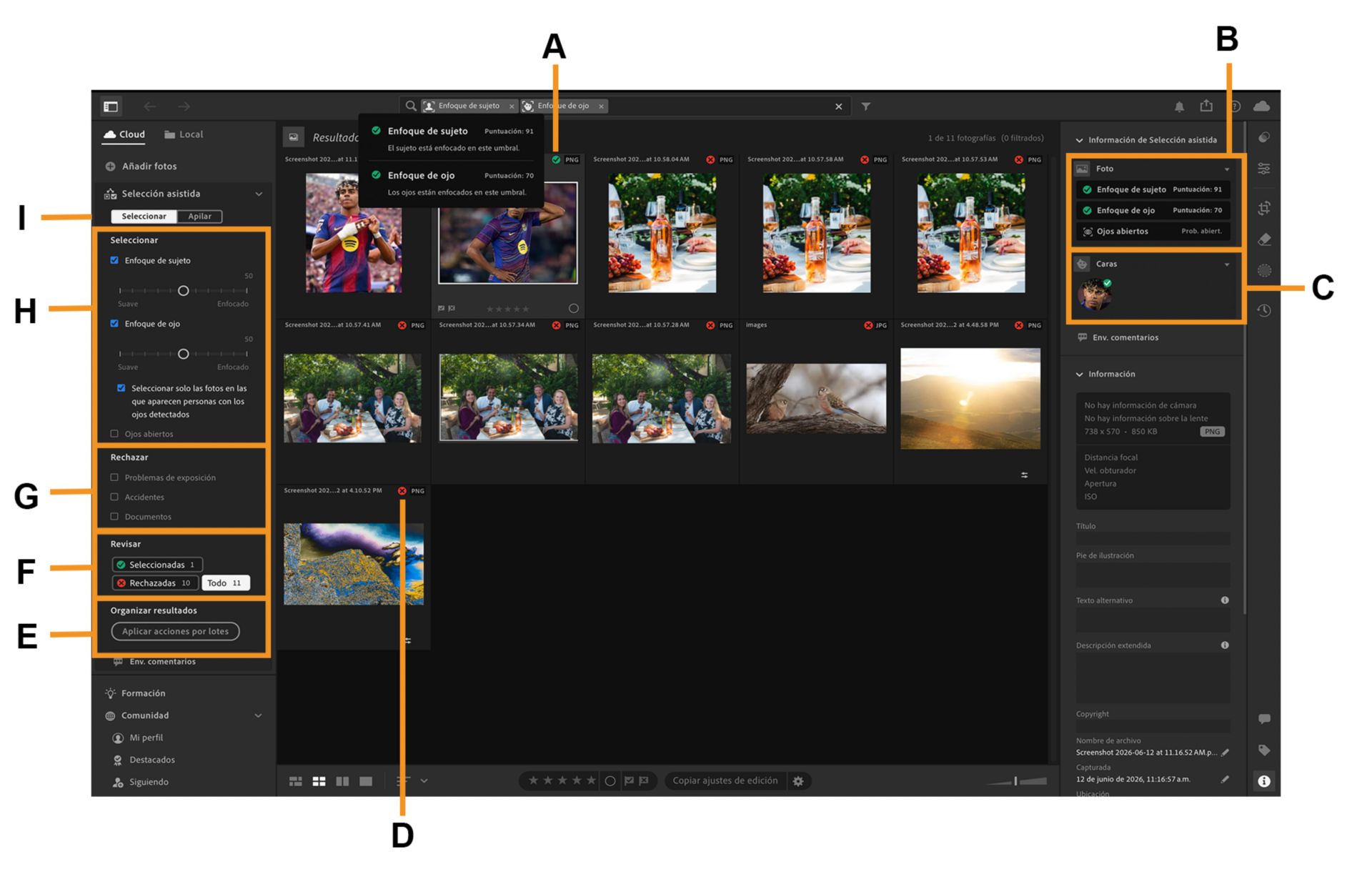1372x887 pixels.
Task: Open sort order dropdown arrow
Action: [x=424, y=781]
